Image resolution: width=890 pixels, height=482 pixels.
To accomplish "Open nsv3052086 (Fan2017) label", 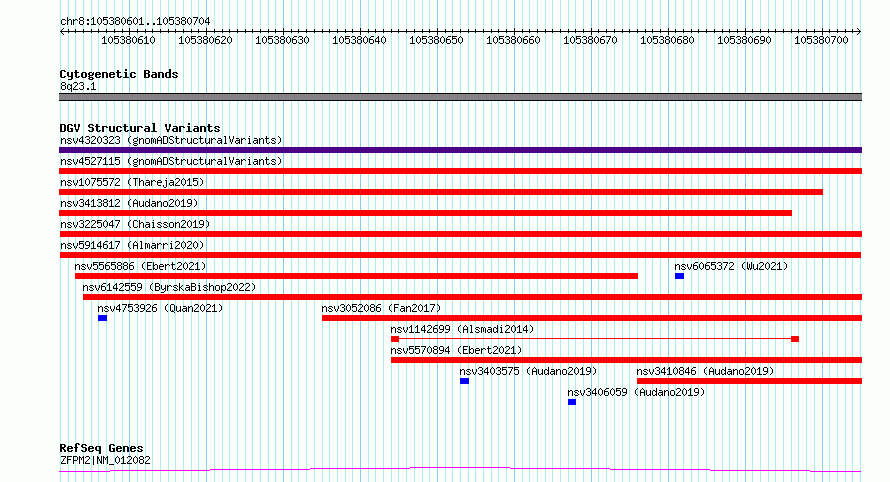I will (381, 308).
